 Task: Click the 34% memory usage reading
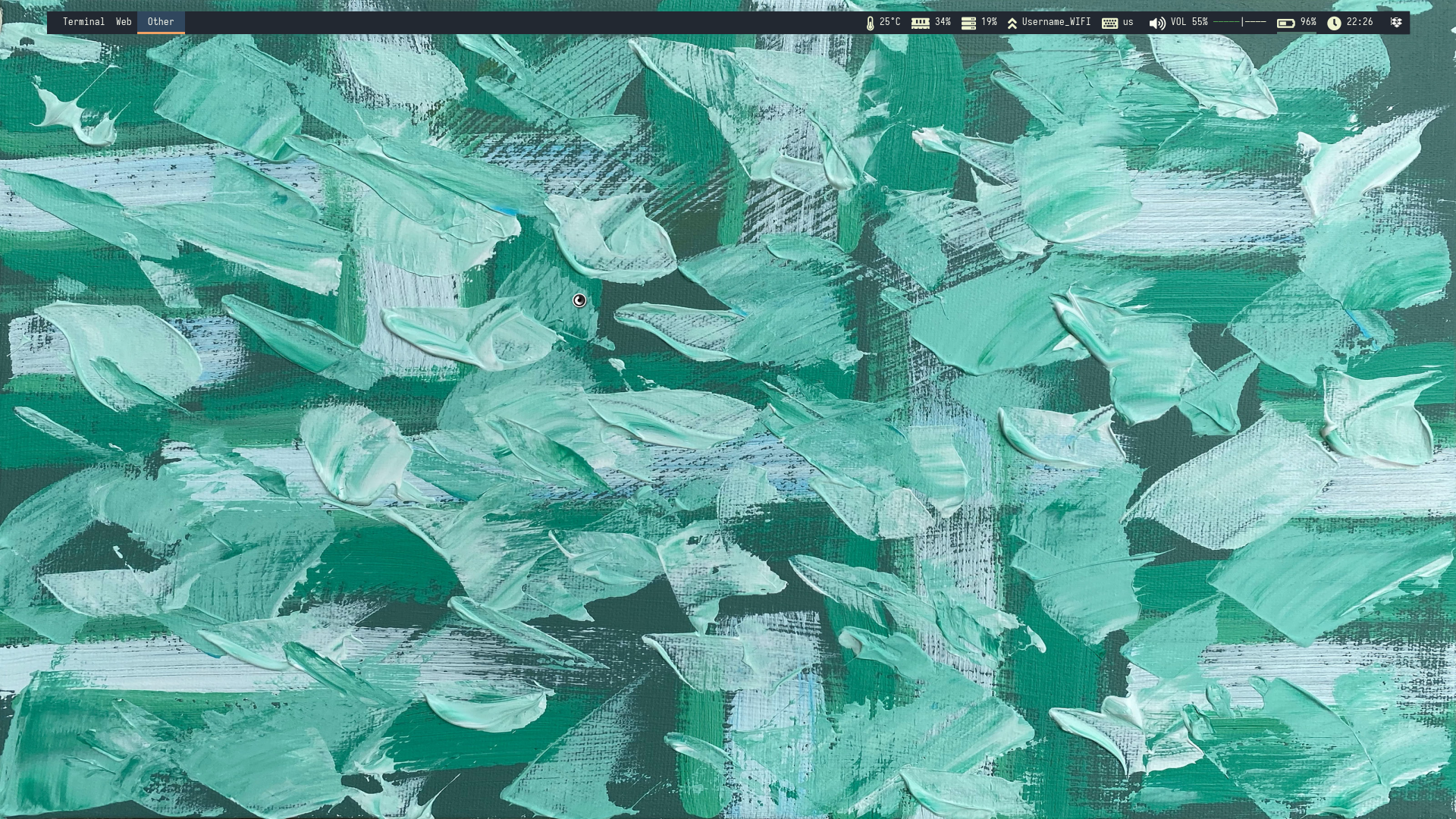point(943,22)
